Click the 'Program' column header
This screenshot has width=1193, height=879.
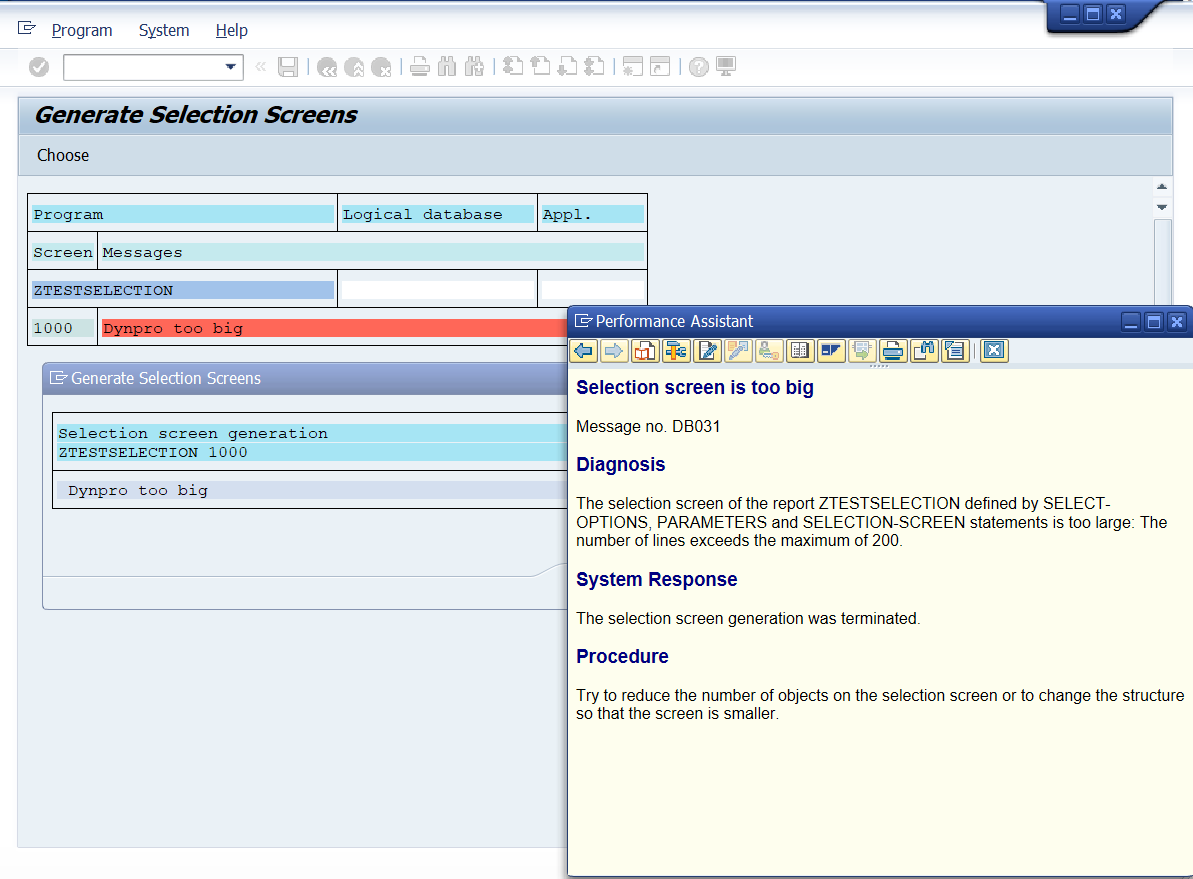click(x=183, y=215)
